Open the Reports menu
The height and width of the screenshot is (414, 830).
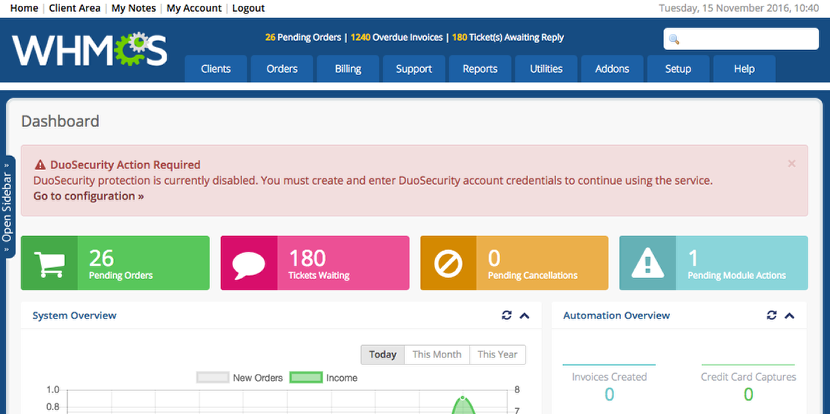coord(480,69)
